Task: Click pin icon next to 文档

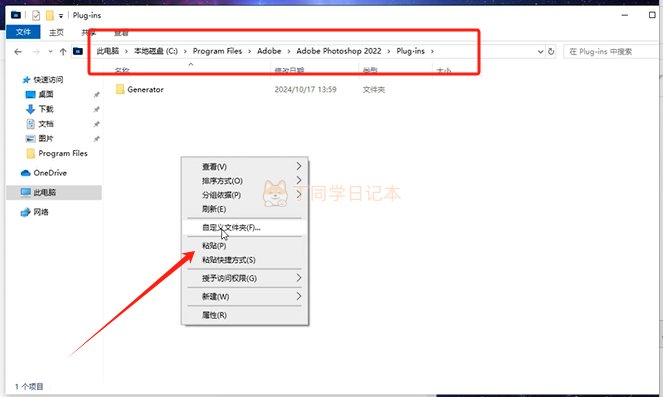Action: [96, 124]
